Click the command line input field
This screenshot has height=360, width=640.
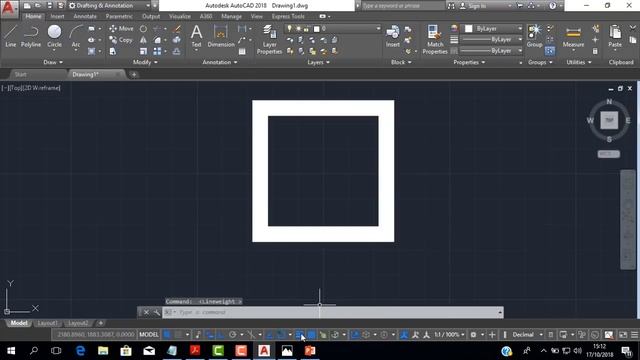tap(333, 312)
